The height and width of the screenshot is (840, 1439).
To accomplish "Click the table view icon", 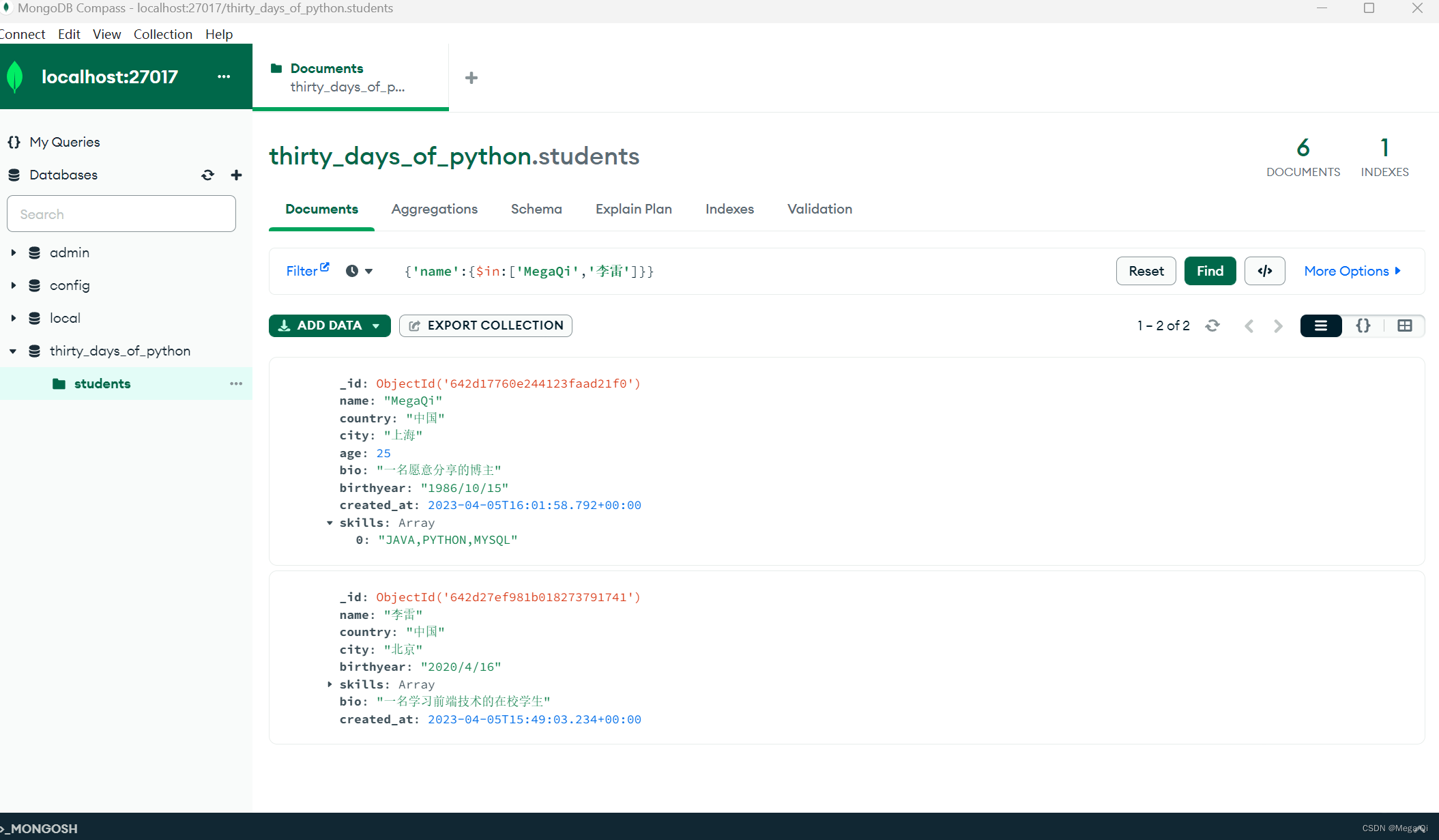I will [x=1404, y=325].
